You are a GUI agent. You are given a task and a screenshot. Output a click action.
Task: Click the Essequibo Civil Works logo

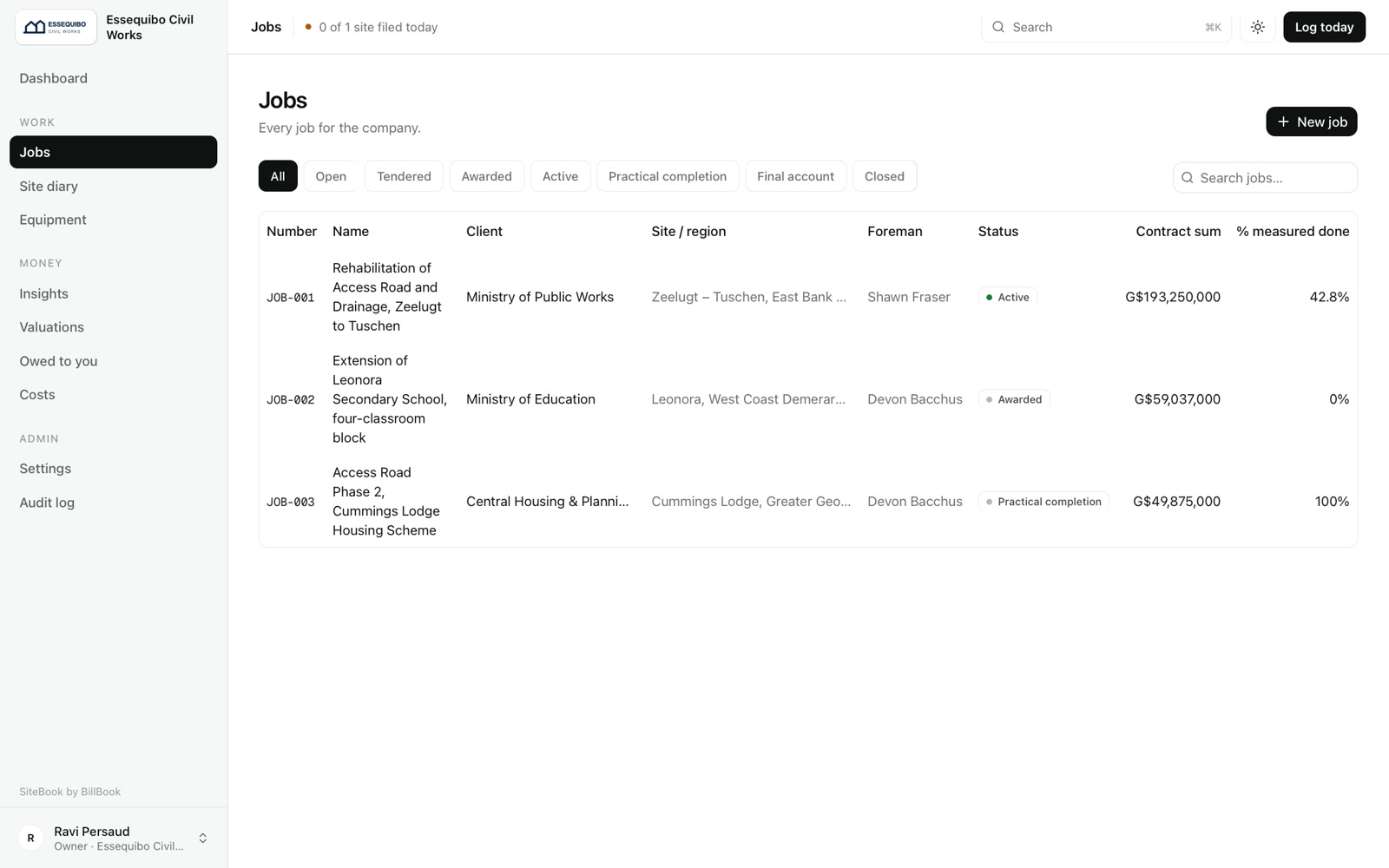tap(56, 27)
